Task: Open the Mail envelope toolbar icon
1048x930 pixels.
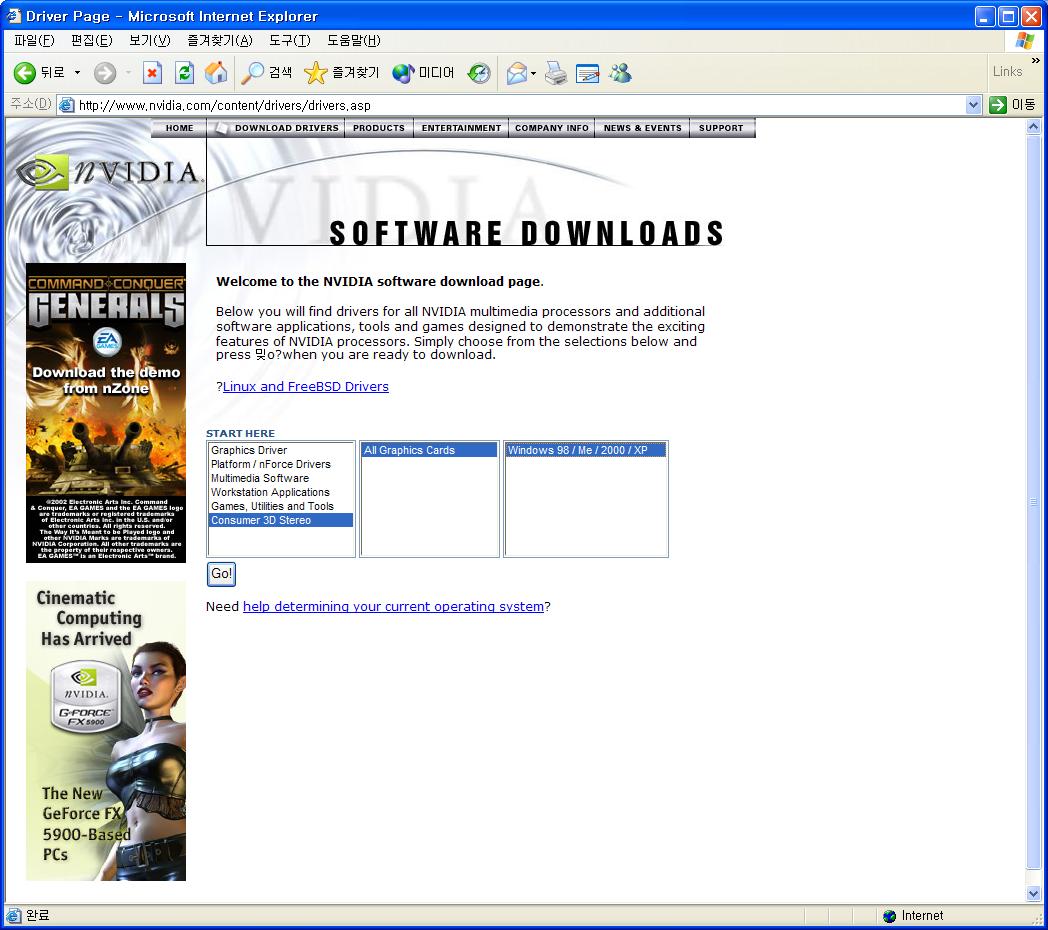Action: pyautogui.click(x=516, y=73)
